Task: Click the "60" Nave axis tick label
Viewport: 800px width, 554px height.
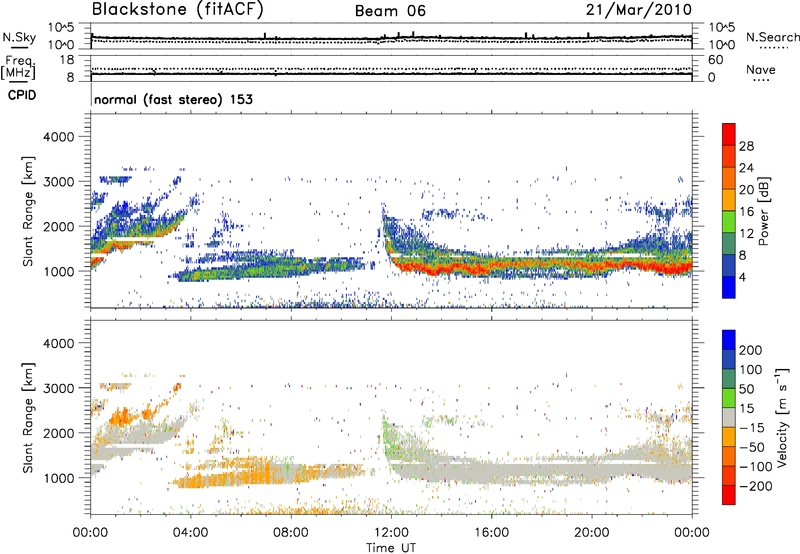Action: pos(715,60)
